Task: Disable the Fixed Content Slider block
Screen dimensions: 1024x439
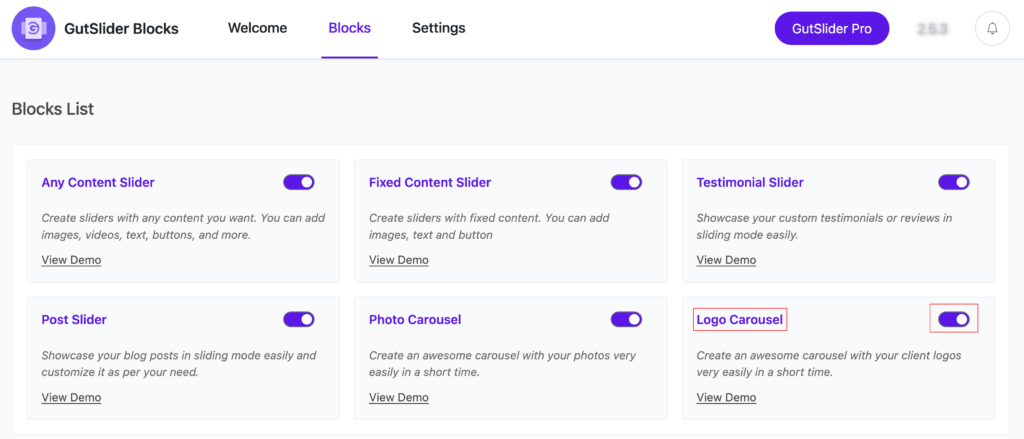Action: click(x=626, y=182)
